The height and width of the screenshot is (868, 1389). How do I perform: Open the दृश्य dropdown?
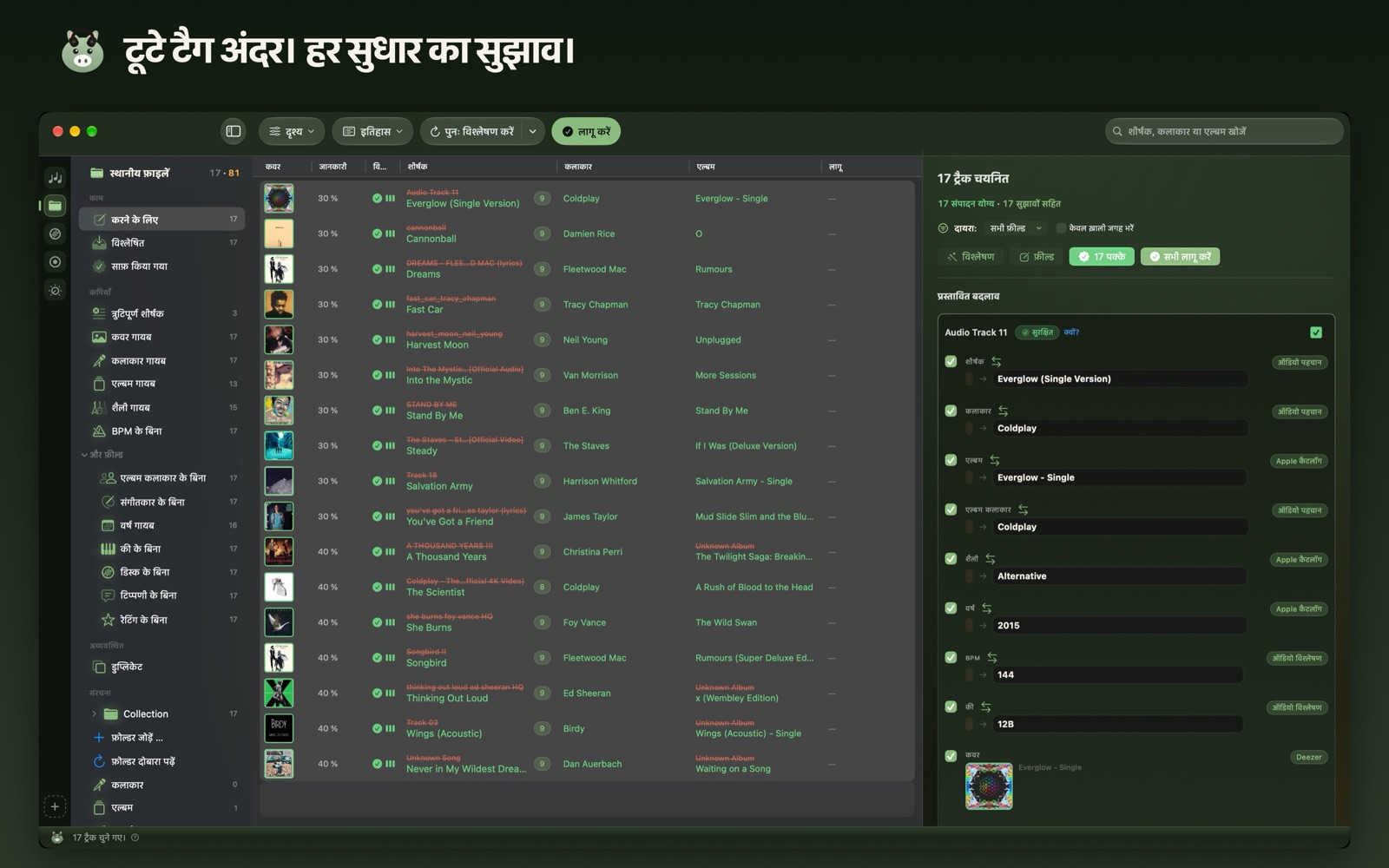(292, 131)
